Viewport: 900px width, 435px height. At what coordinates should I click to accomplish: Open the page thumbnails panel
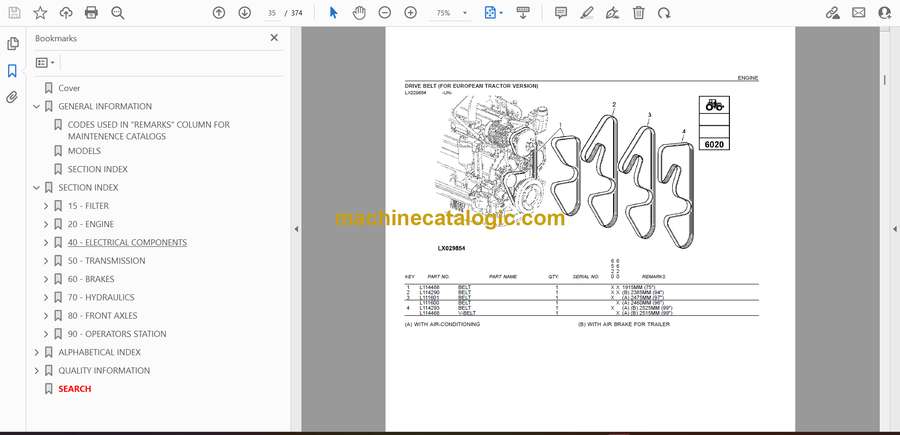click(13, 44)
